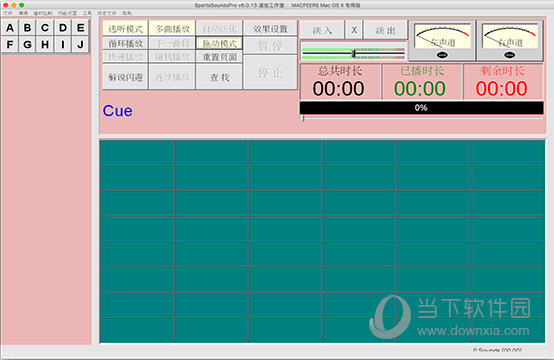554x360 pixels.
Task: Select sound bank E
Action: click(x=81, y=28)
